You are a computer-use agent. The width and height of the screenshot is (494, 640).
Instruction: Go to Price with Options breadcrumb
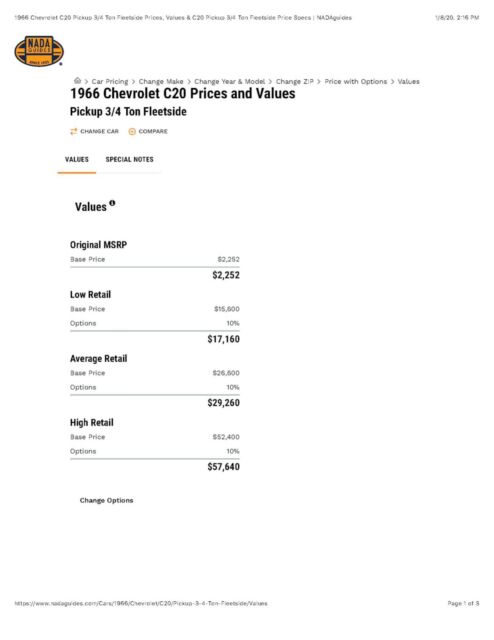[x=356, y=81]
